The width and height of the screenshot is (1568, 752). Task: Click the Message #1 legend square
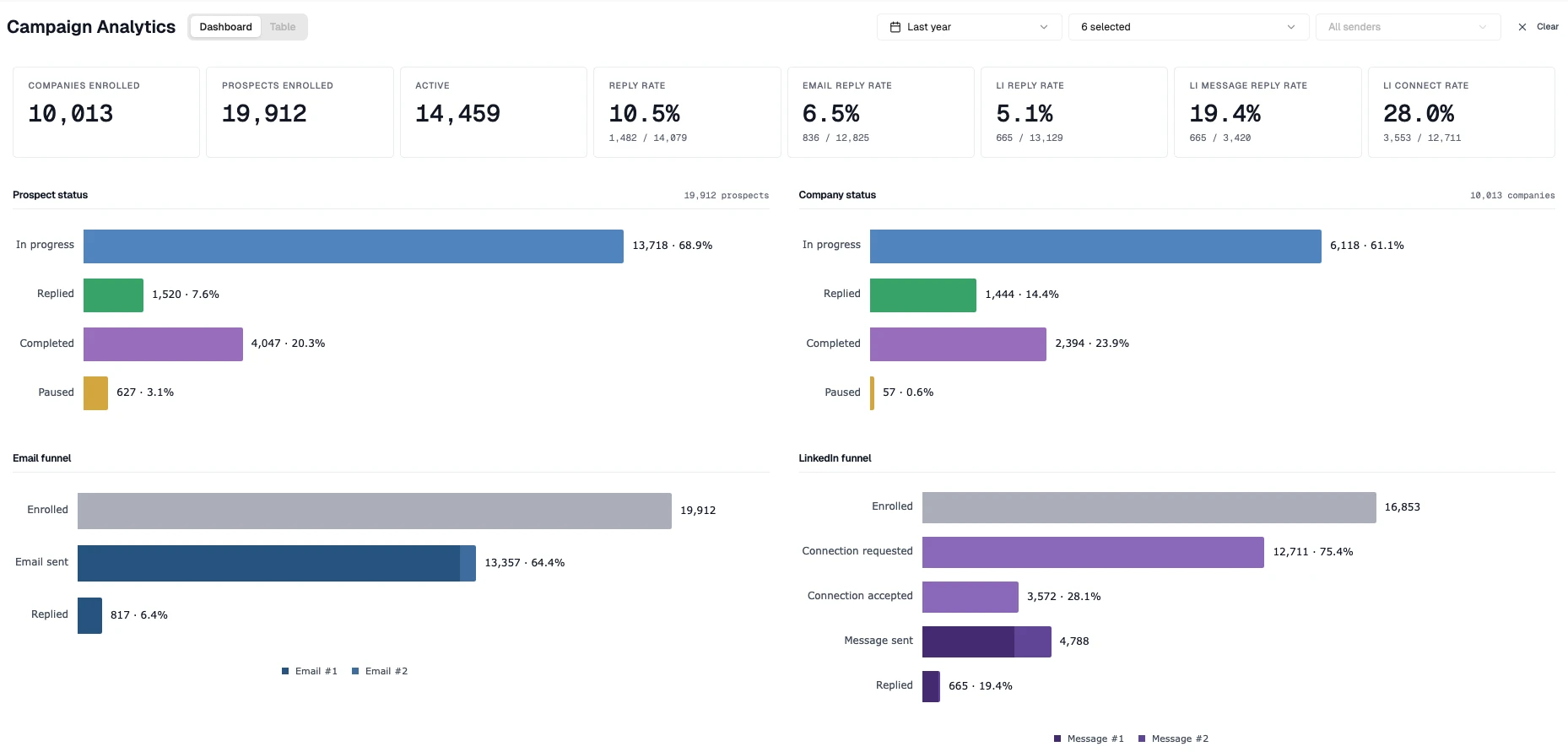coord(1057,738)
